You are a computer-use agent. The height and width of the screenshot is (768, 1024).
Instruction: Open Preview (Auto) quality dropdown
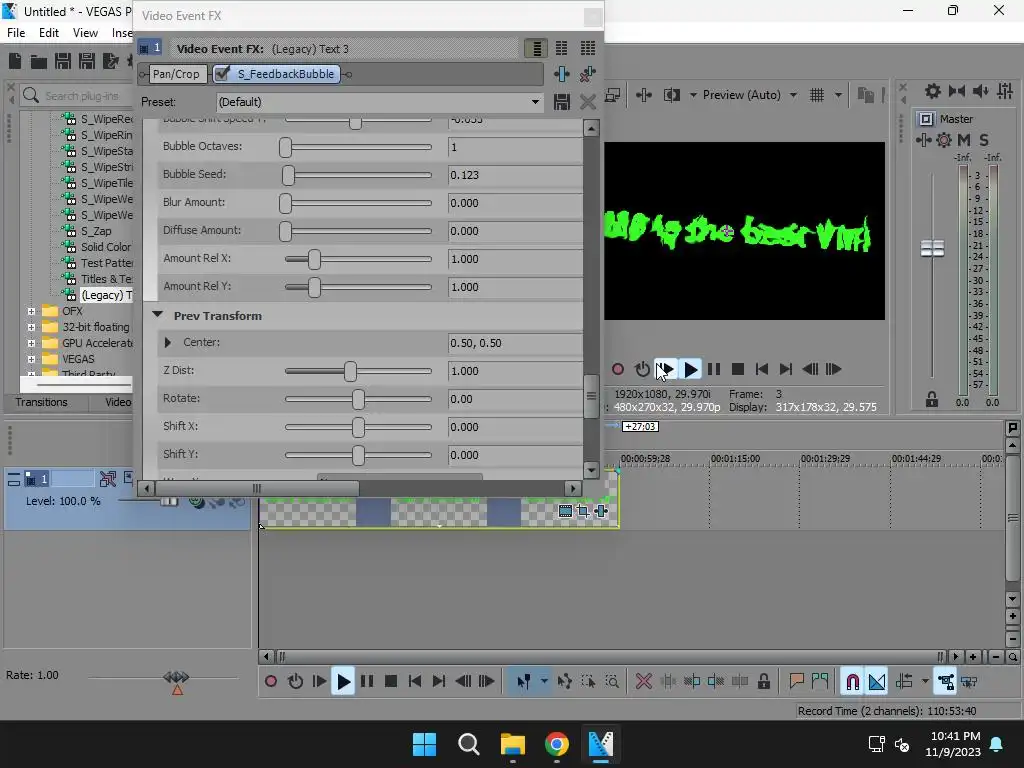(749, 95)
